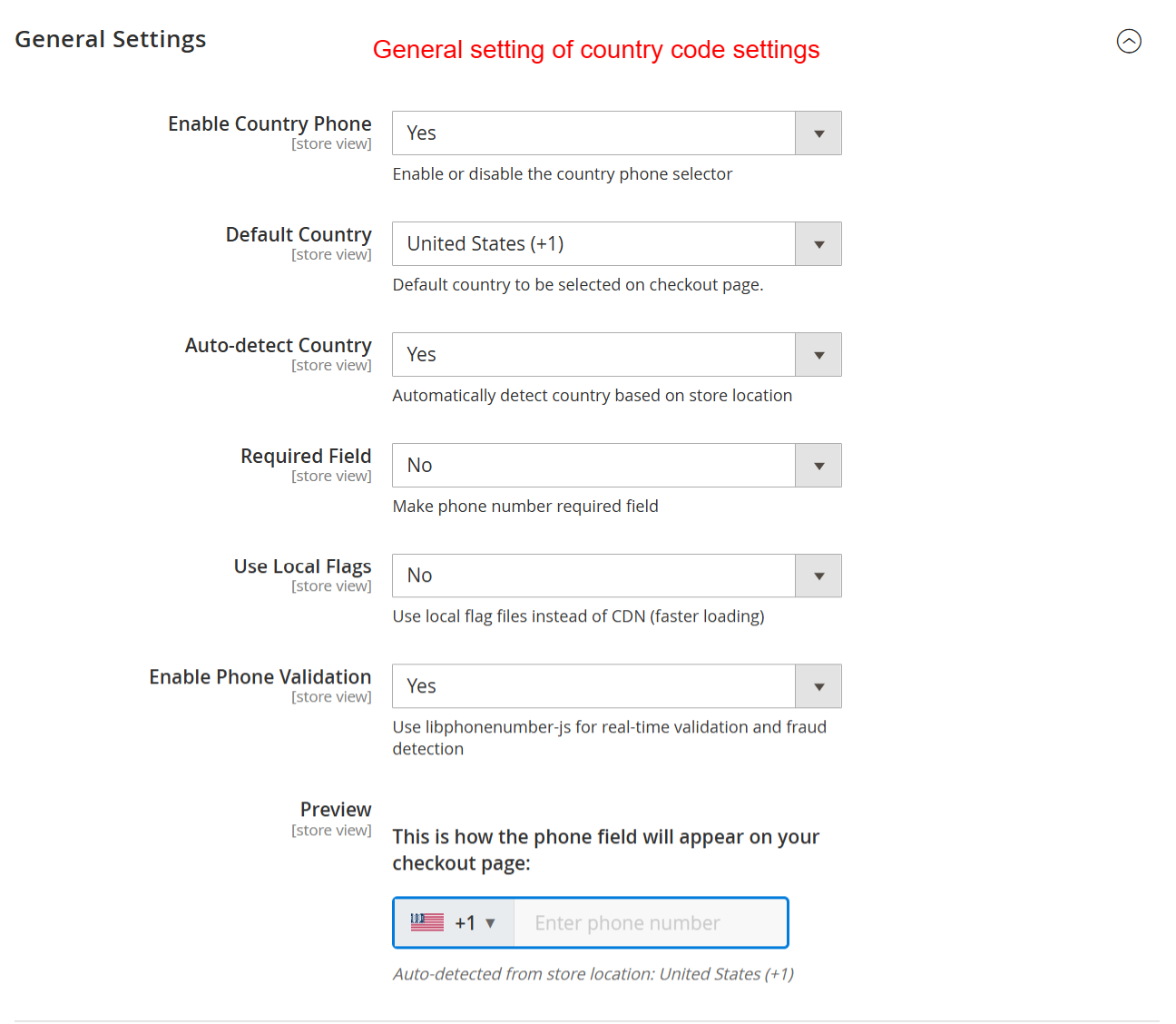1176x1024 pixels.
Task: Click the Enable Country Phone dropdown arrow
Action: (x=818, y=133)
